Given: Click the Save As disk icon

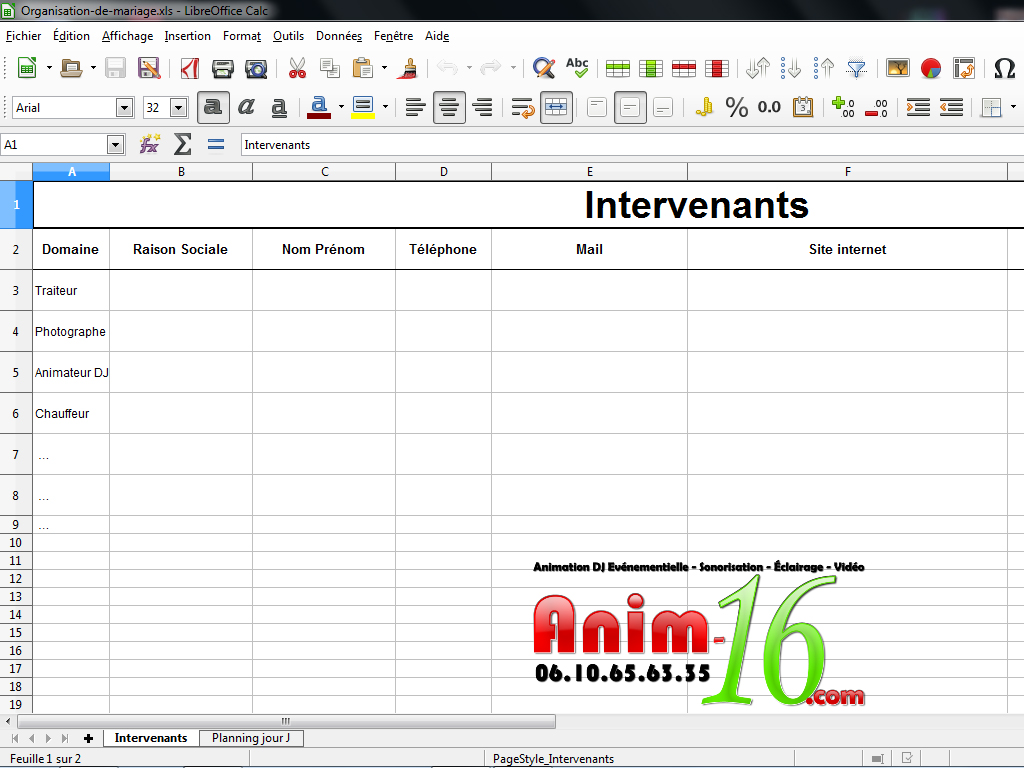Looking at the screenshot, I should coord(149,68).
